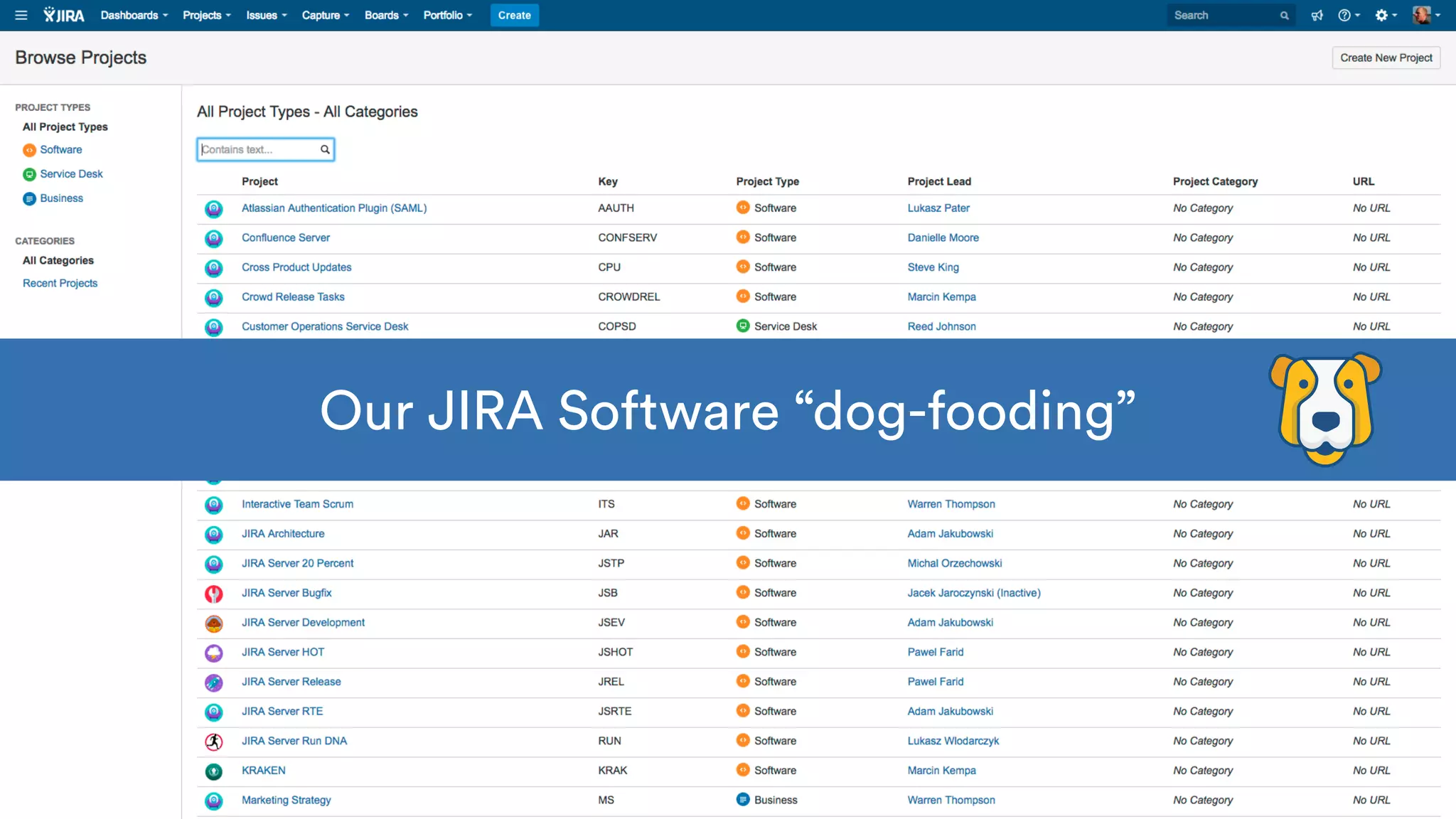Open Reed Johnson's profile link
Screen dimensions: 1456x819
941,326
